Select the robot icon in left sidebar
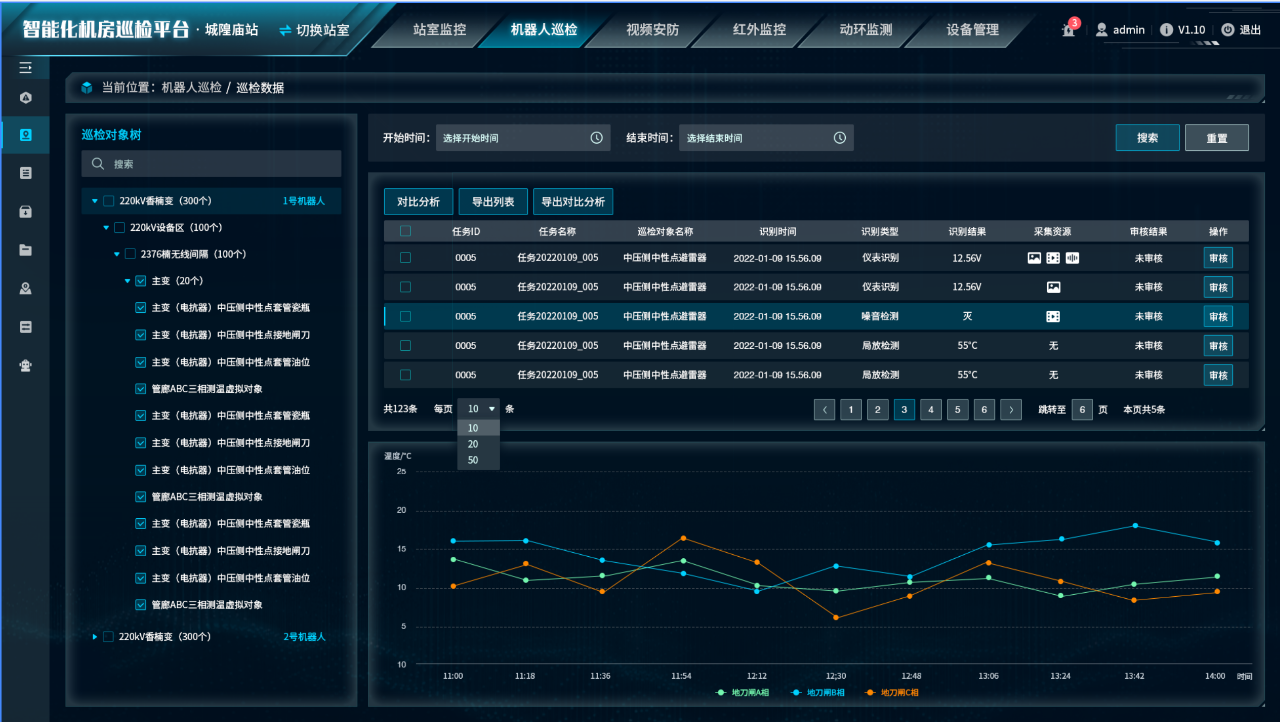The height and width of the screenshot is (722, 1280). coord(26,365)
